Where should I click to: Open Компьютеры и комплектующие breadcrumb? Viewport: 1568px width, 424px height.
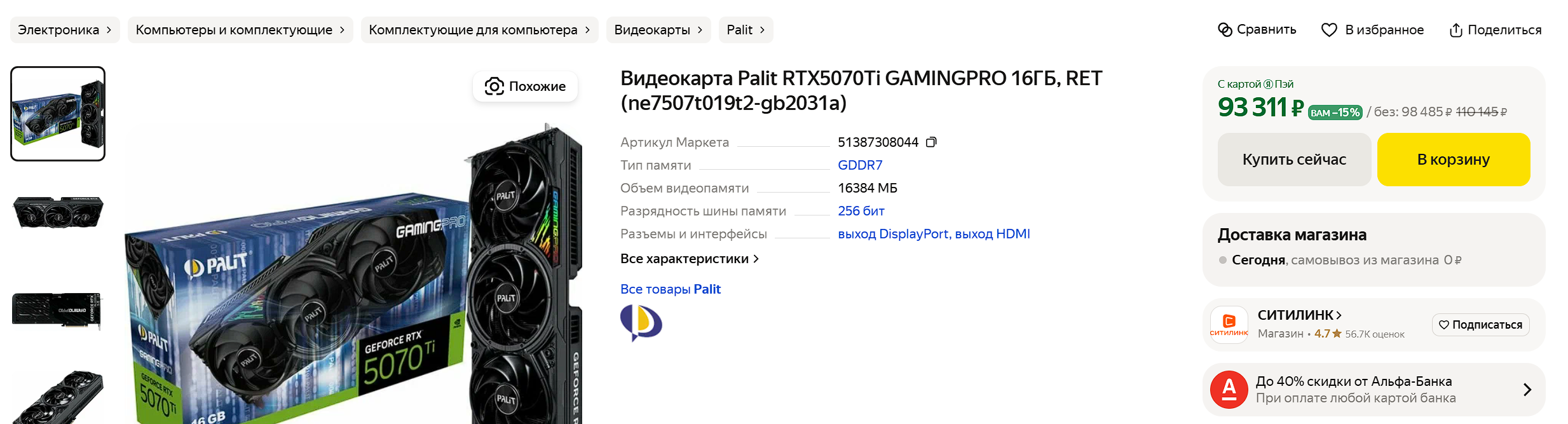pos(240,30)
